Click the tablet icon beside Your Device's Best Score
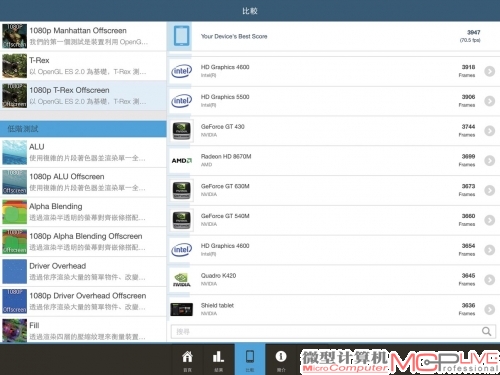The image size is (500, 375). click(182, 36)
